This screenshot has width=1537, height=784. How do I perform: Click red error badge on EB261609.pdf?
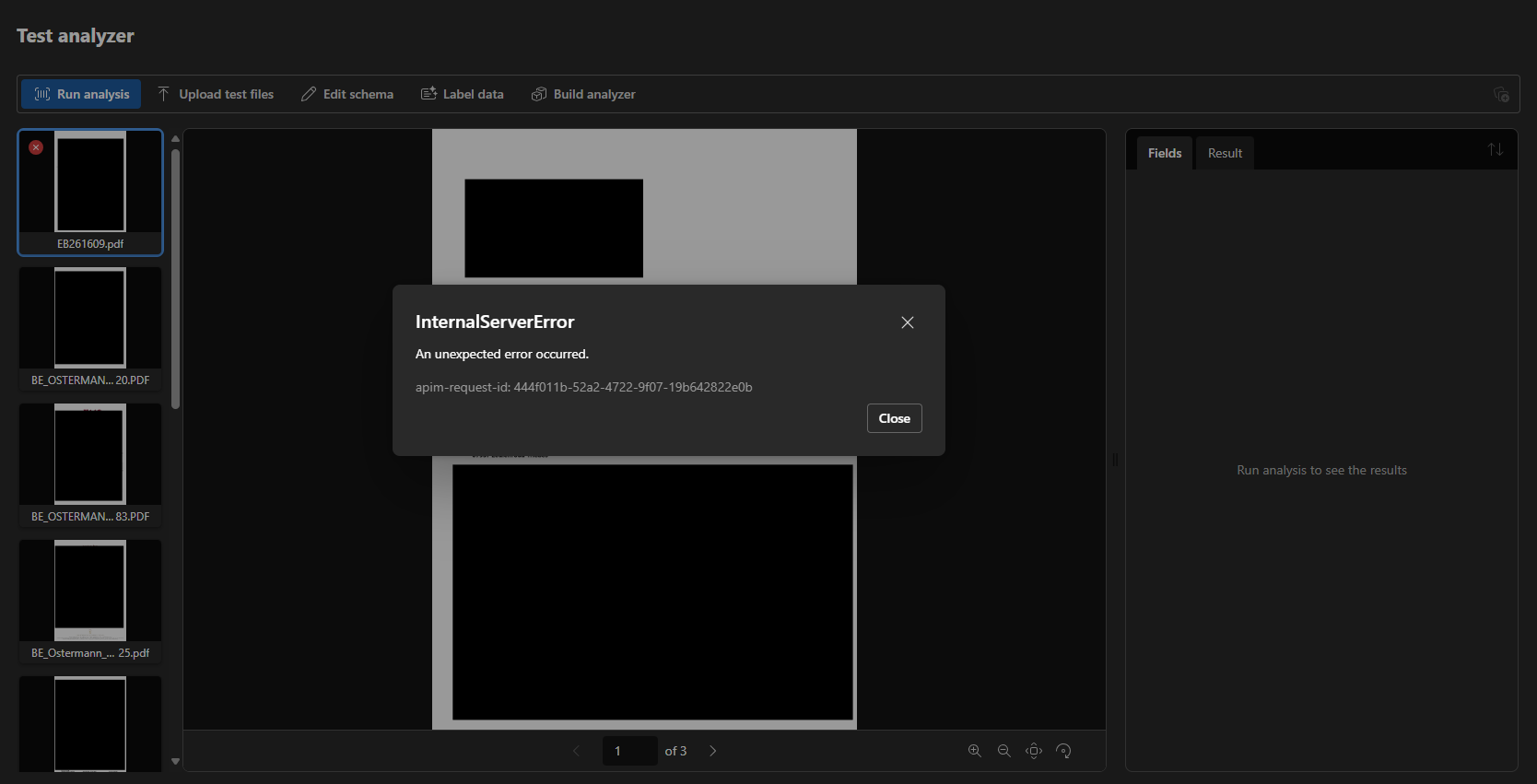[36, 147]
